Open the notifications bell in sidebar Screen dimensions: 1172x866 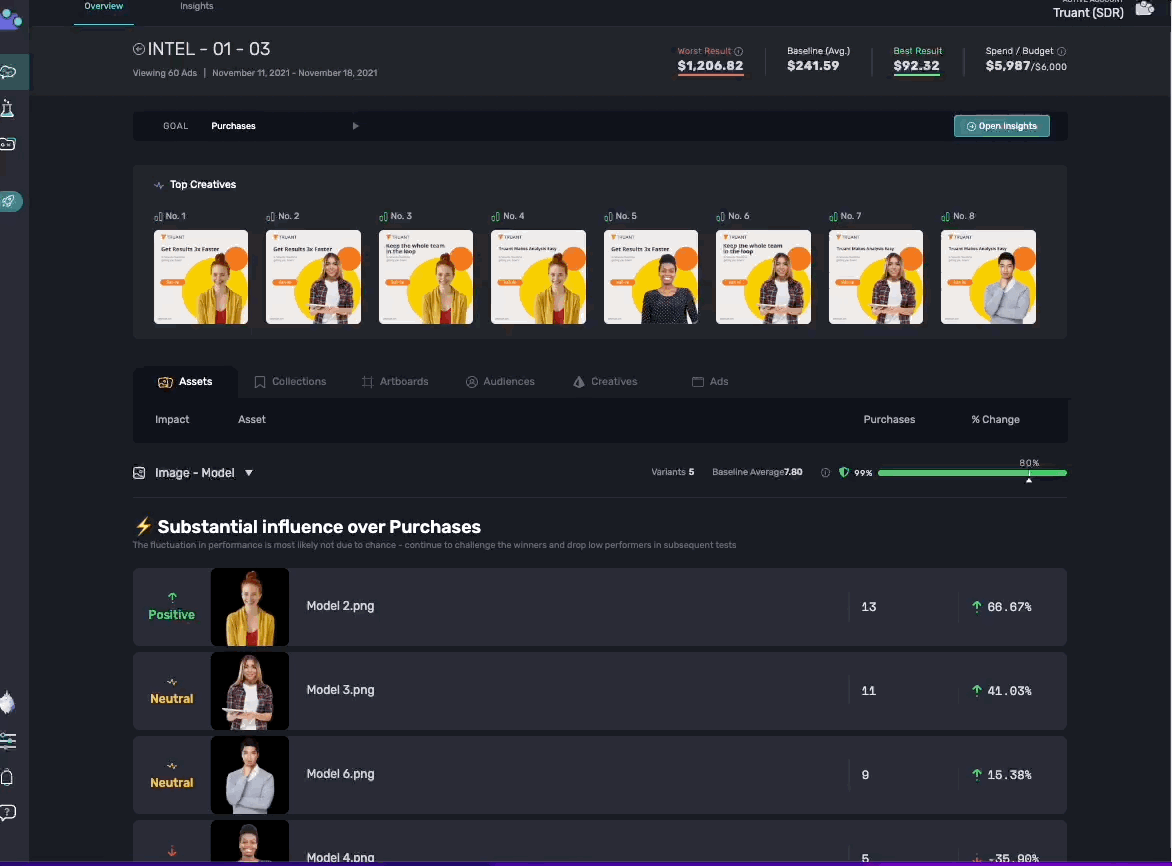click(x=8, y=778)
